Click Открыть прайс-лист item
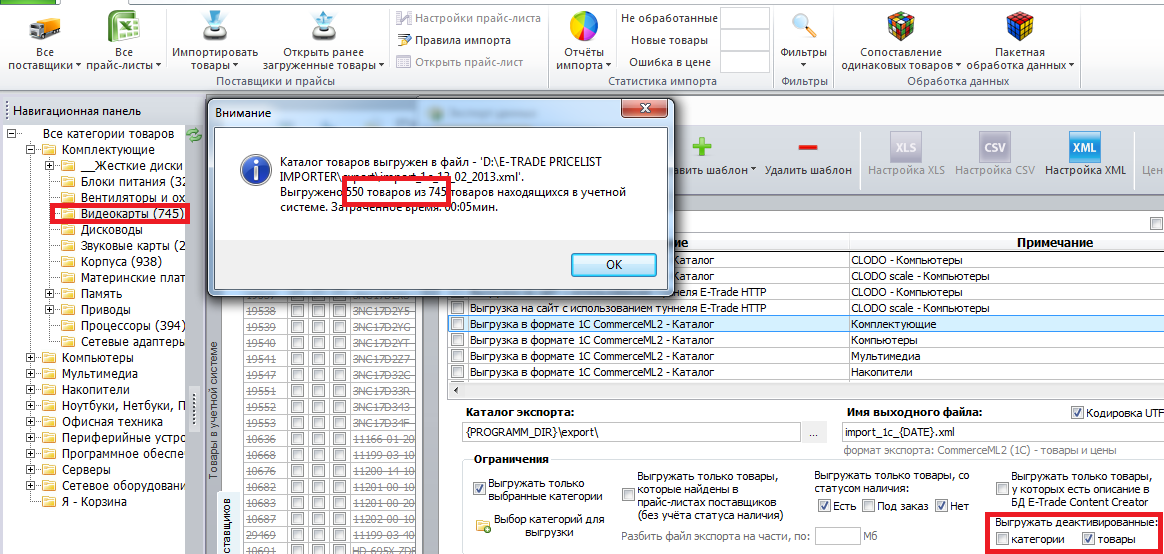1164x554 pixels. click(460, 62)
